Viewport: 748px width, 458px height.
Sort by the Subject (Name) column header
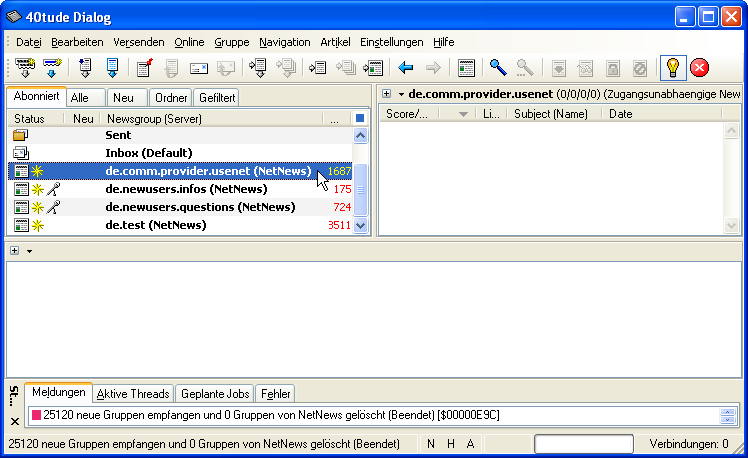tap(550, 114)
